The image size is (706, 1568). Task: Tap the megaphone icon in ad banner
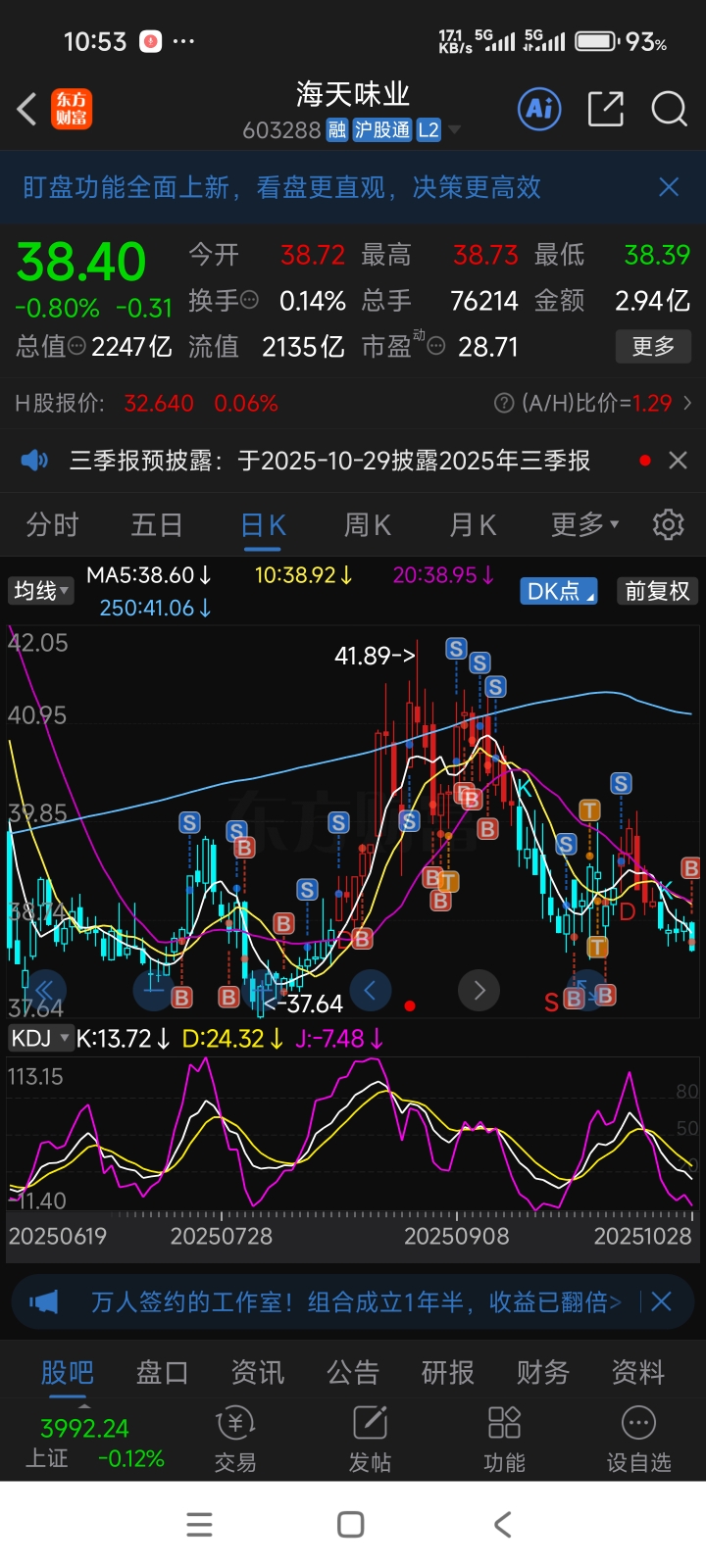pos(44,1301)
